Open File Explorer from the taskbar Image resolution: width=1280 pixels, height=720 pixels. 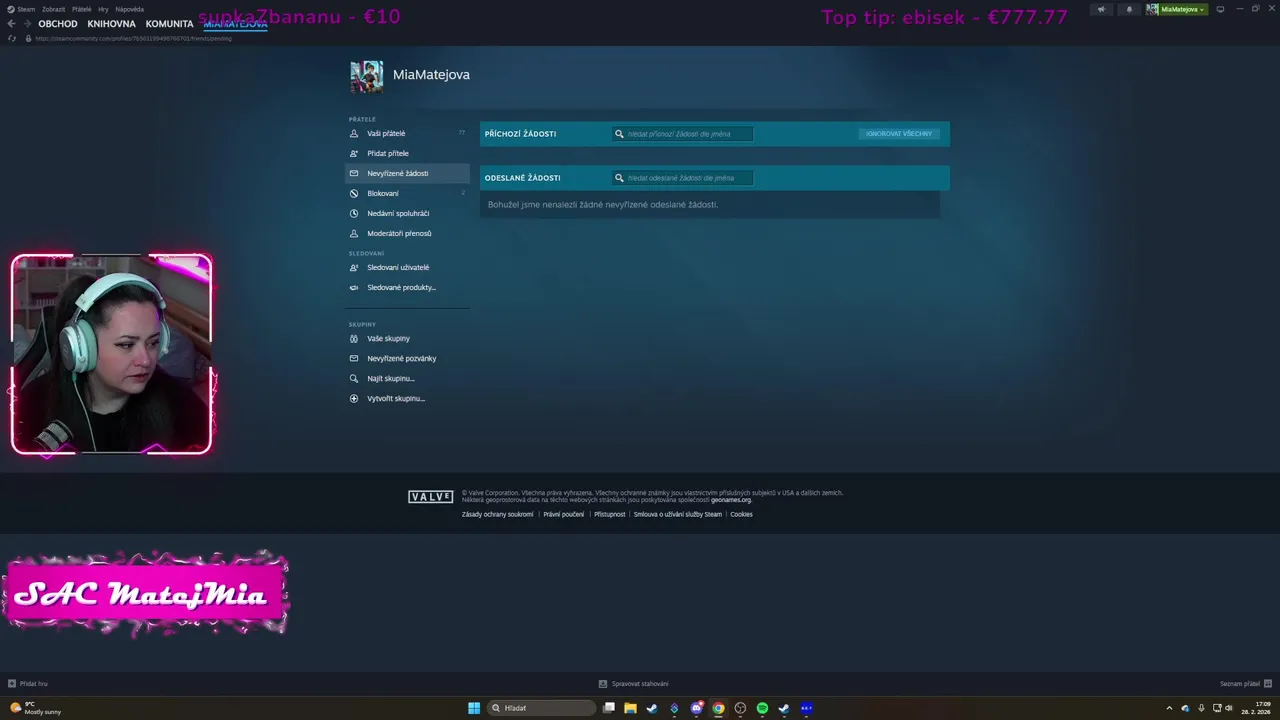coord(630,708)
